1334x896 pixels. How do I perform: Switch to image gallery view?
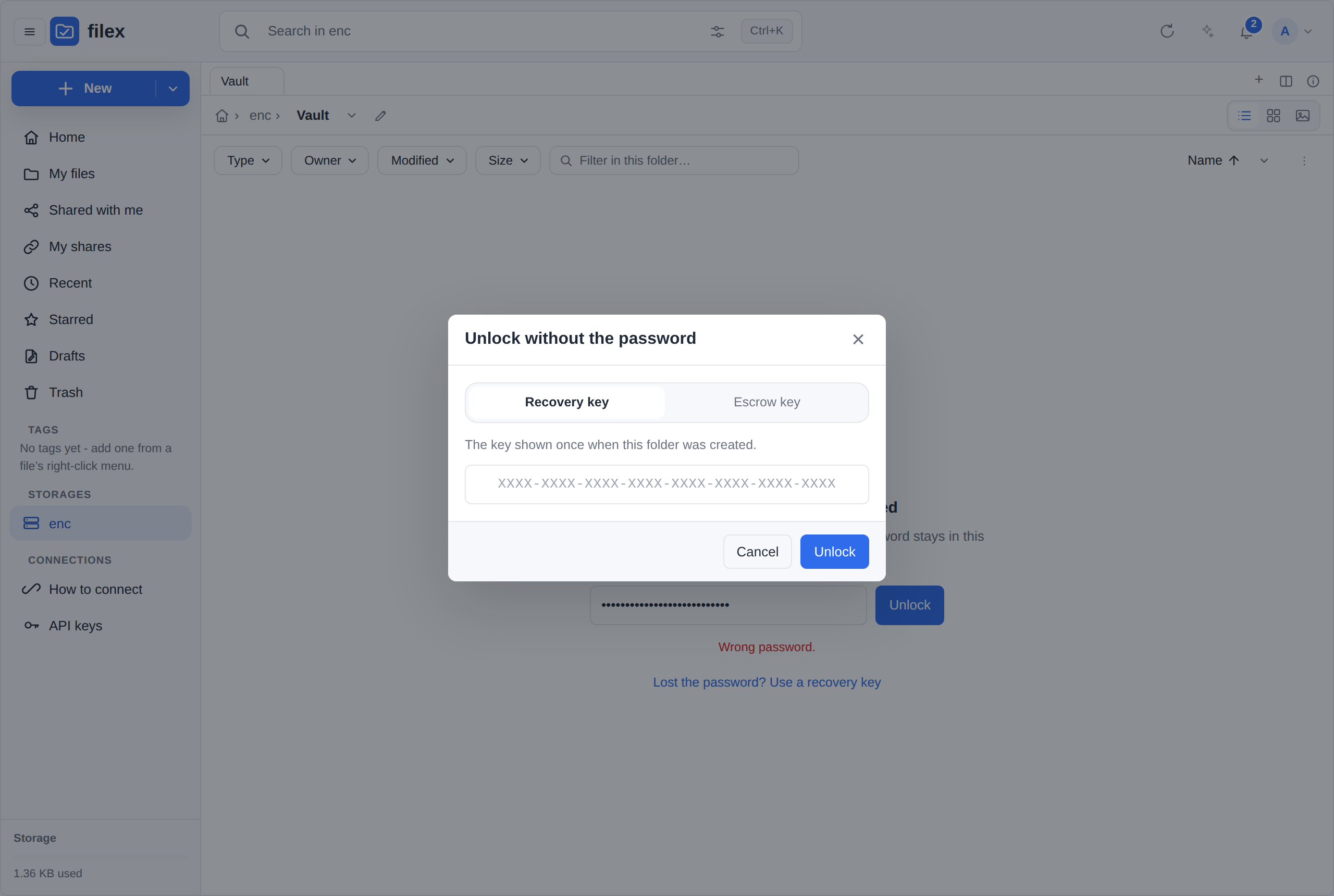(1303, 116)
